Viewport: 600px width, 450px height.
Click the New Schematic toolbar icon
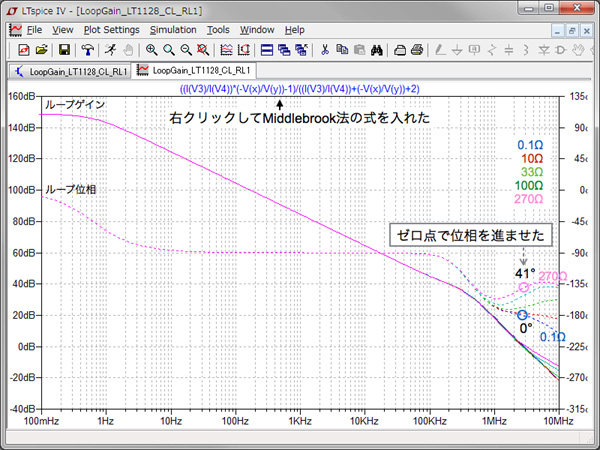tap(20, 49)
